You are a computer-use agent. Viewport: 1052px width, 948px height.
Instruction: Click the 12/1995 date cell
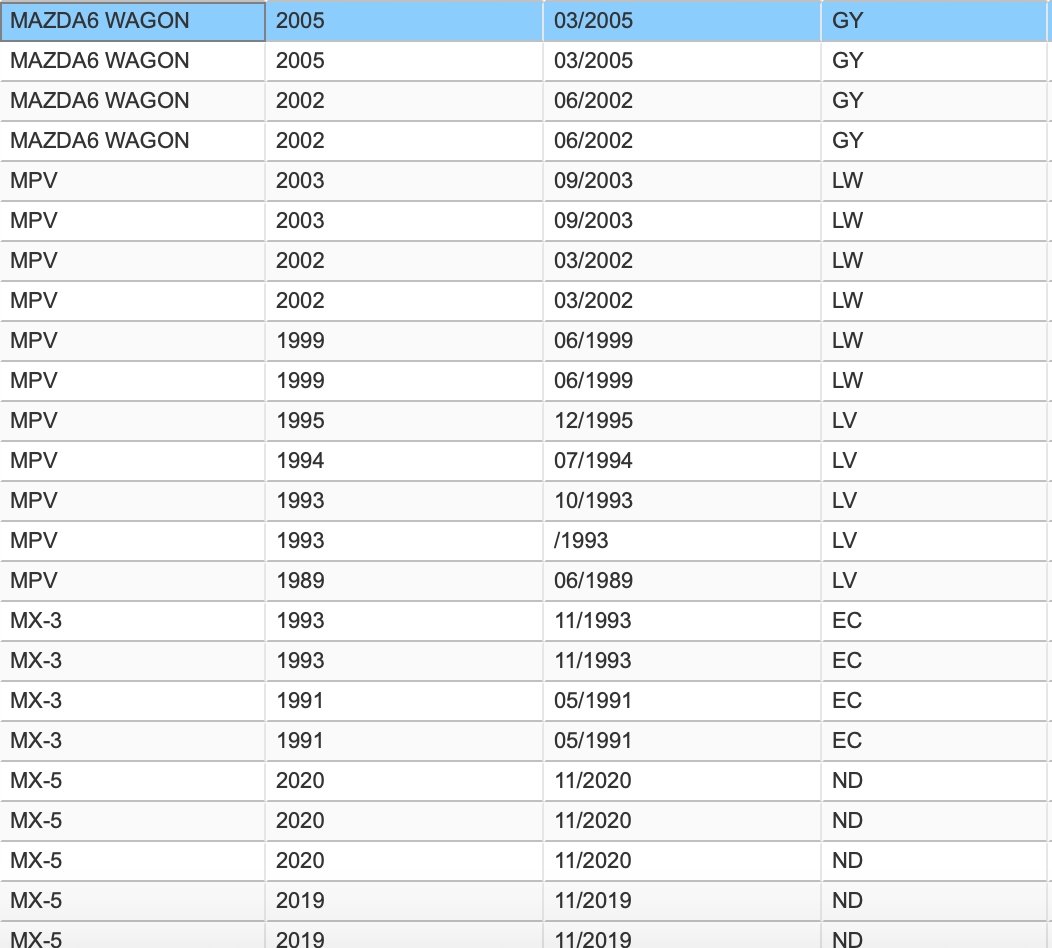[x=682, y=421]
